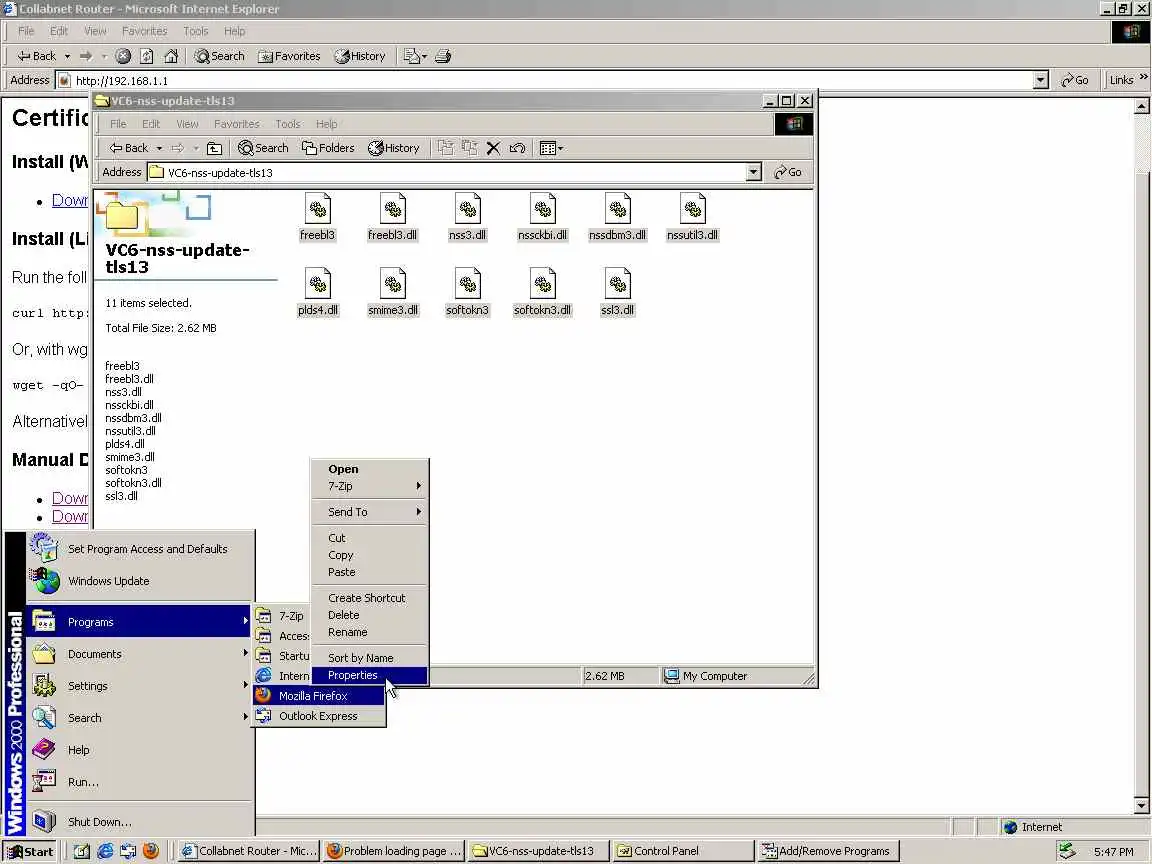Select the nssutil3.dll file icon
The height and width of the screenshot is (864, 1152).
692,209
